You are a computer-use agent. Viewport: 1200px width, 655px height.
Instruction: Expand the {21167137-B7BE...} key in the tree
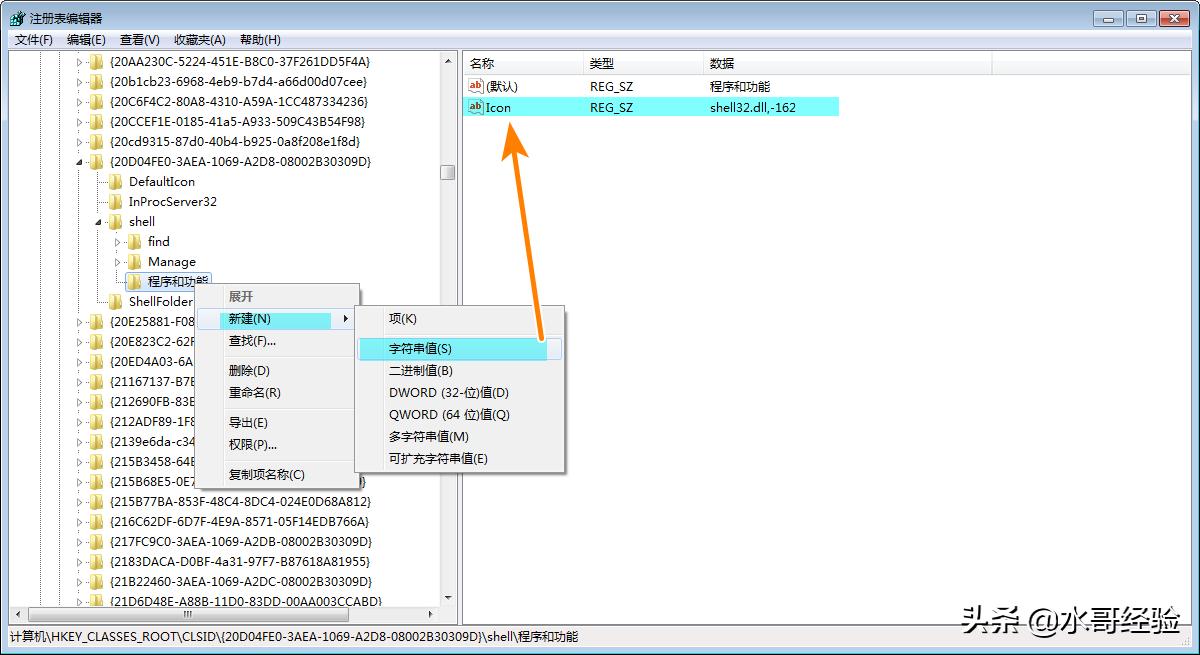[x=79, y=381]
